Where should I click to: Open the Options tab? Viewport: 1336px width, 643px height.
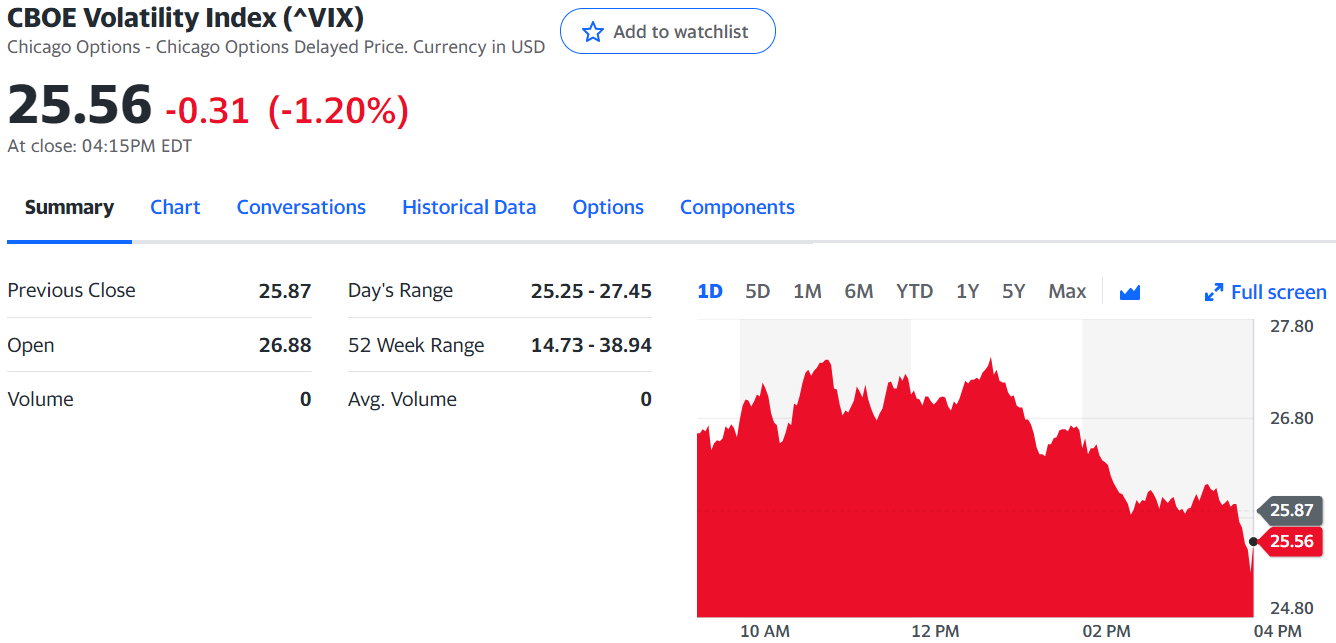pos(608,207)
